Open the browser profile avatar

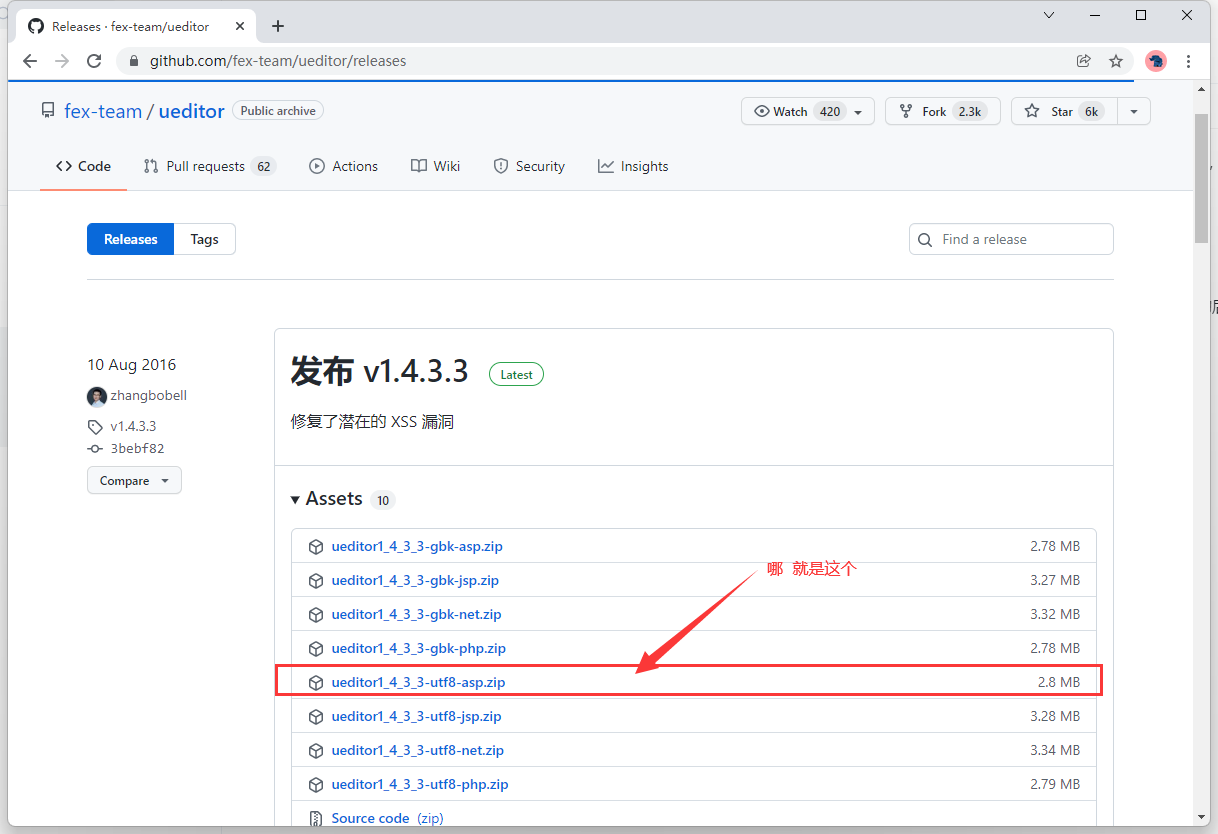[1156, 61]
